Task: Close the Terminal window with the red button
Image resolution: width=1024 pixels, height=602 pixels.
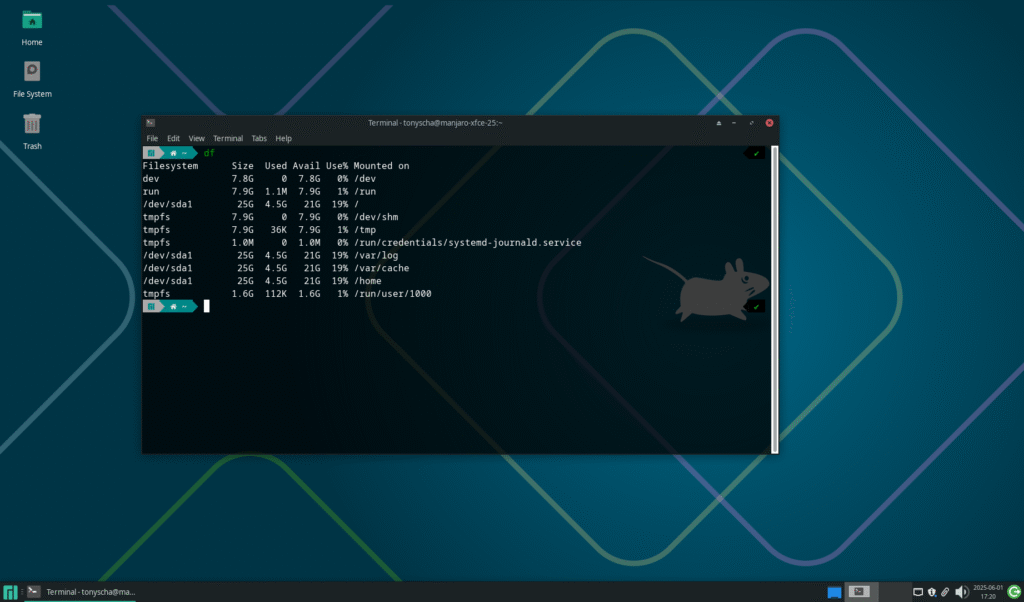Action: [x=769, y=123]
